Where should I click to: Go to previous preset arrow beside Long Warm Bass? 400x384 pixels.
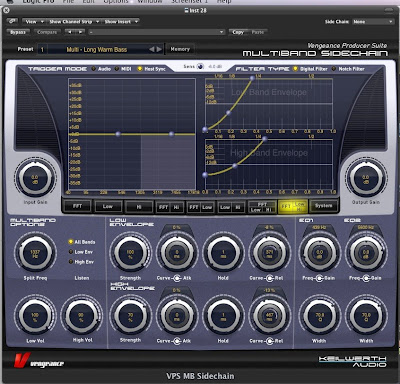(x=152, y=49)
